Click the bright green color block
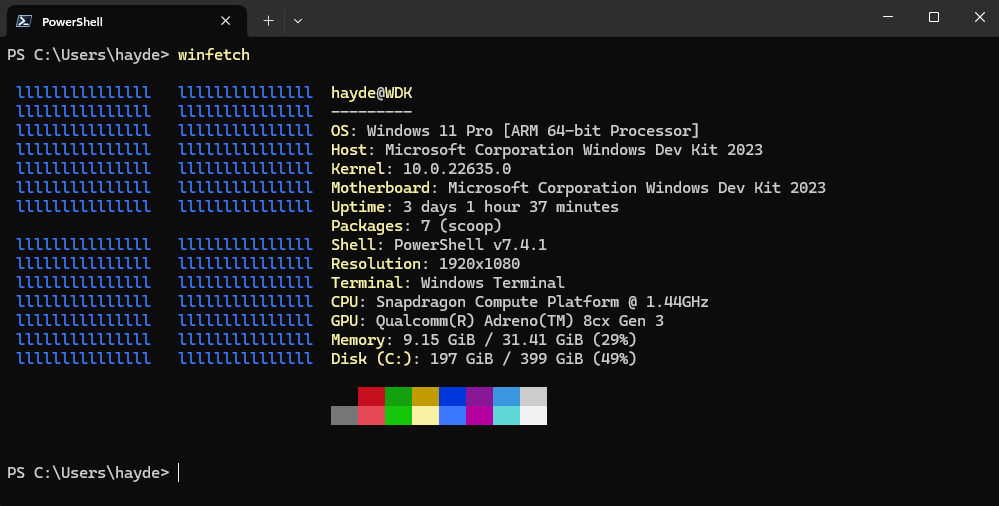The width and height of the screenshot is (999, 506). pos(398,416)
